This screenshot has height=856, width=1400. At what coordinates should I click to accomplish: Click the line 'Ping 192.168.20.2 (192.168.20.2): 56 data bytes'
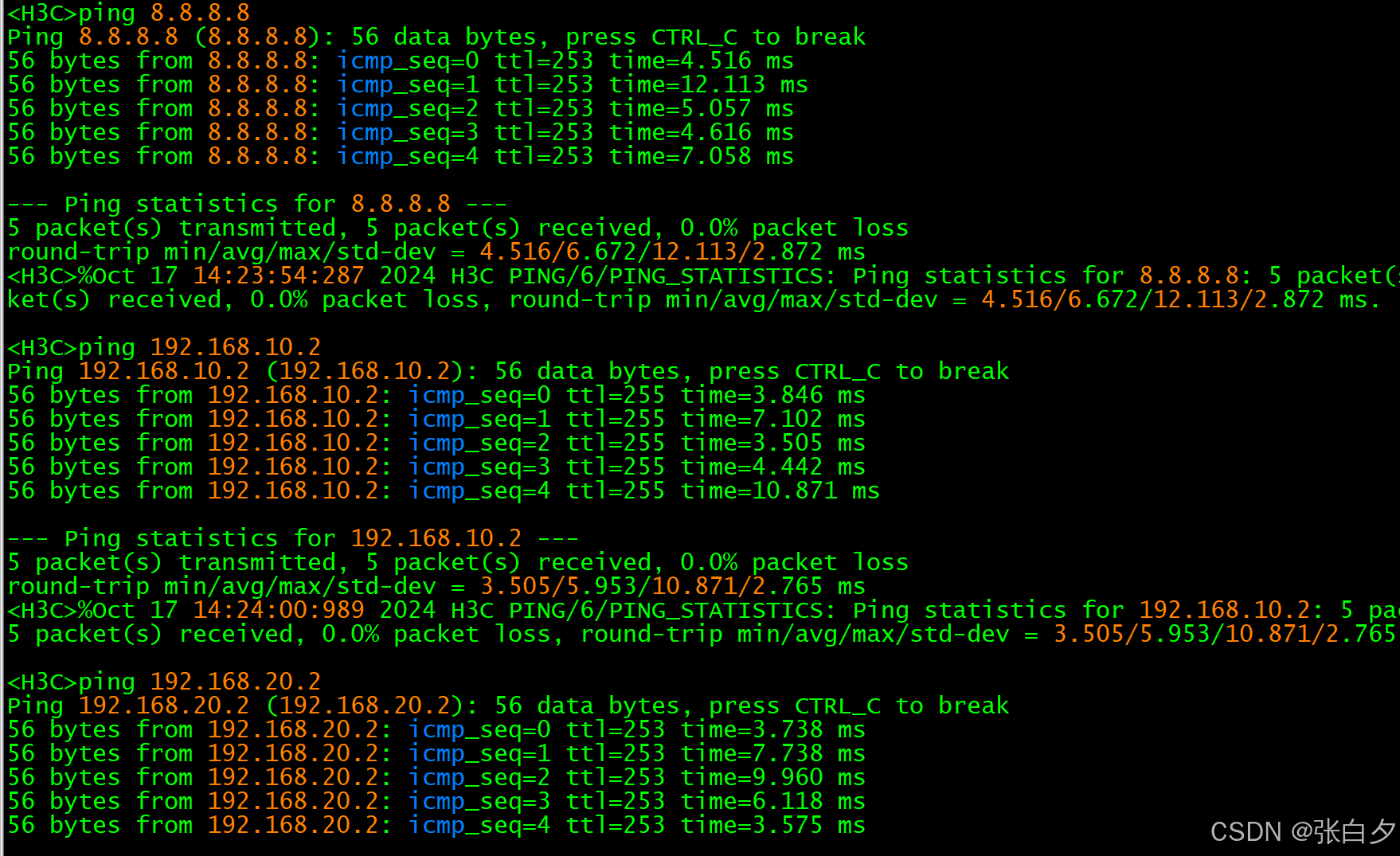click(x=508, y=706)
